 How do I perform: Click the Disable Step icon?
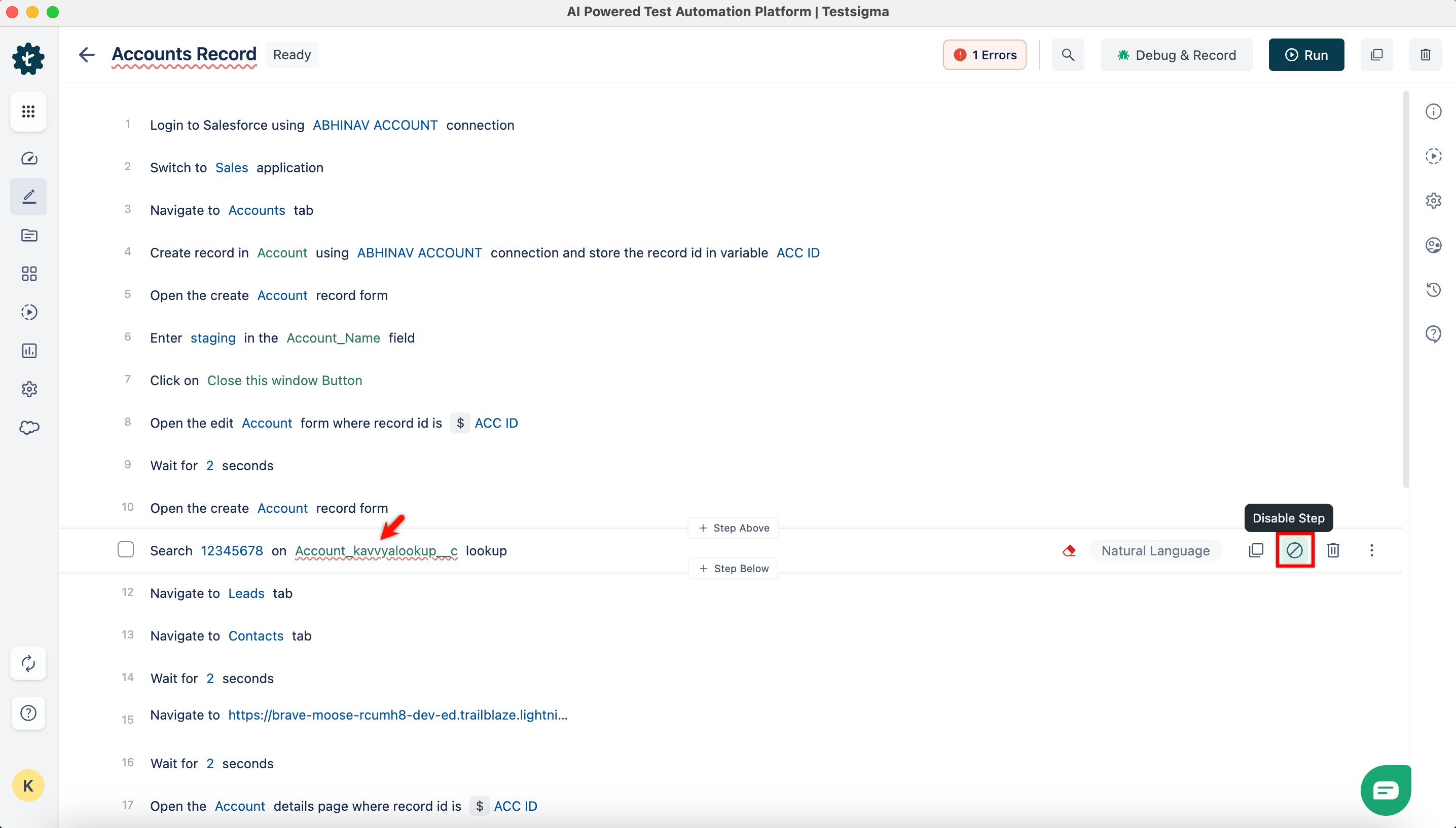point(1294,550)
